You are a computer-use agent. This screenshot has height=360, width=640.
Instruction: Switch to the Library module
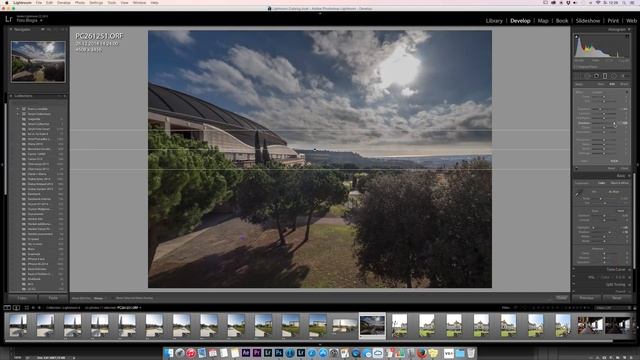494,20
